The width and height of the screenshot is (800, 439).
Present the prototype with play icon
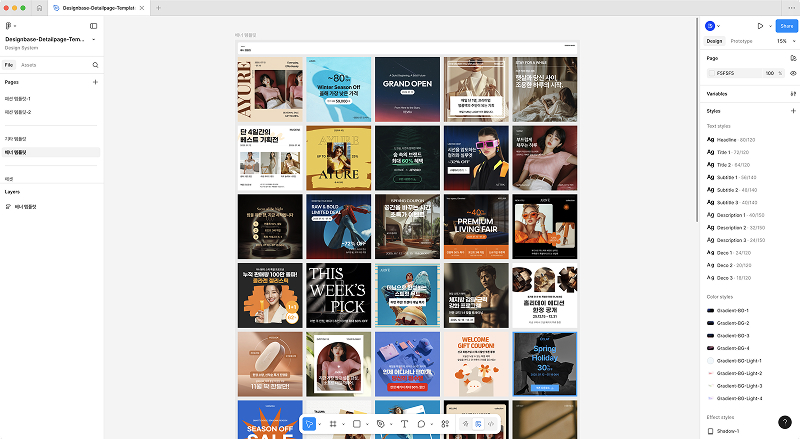[x=760, y=26]
